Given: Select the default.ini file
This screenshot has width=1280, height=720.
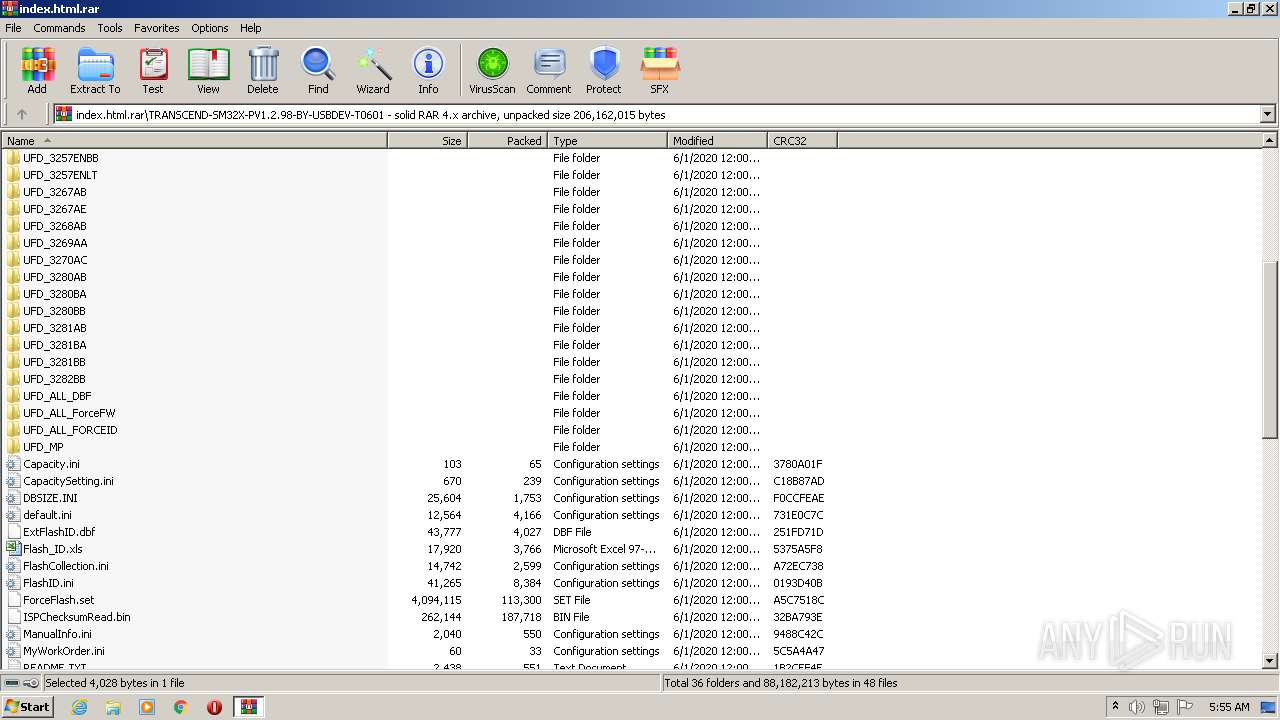Looking at the screenshot, I should [47, 515].
